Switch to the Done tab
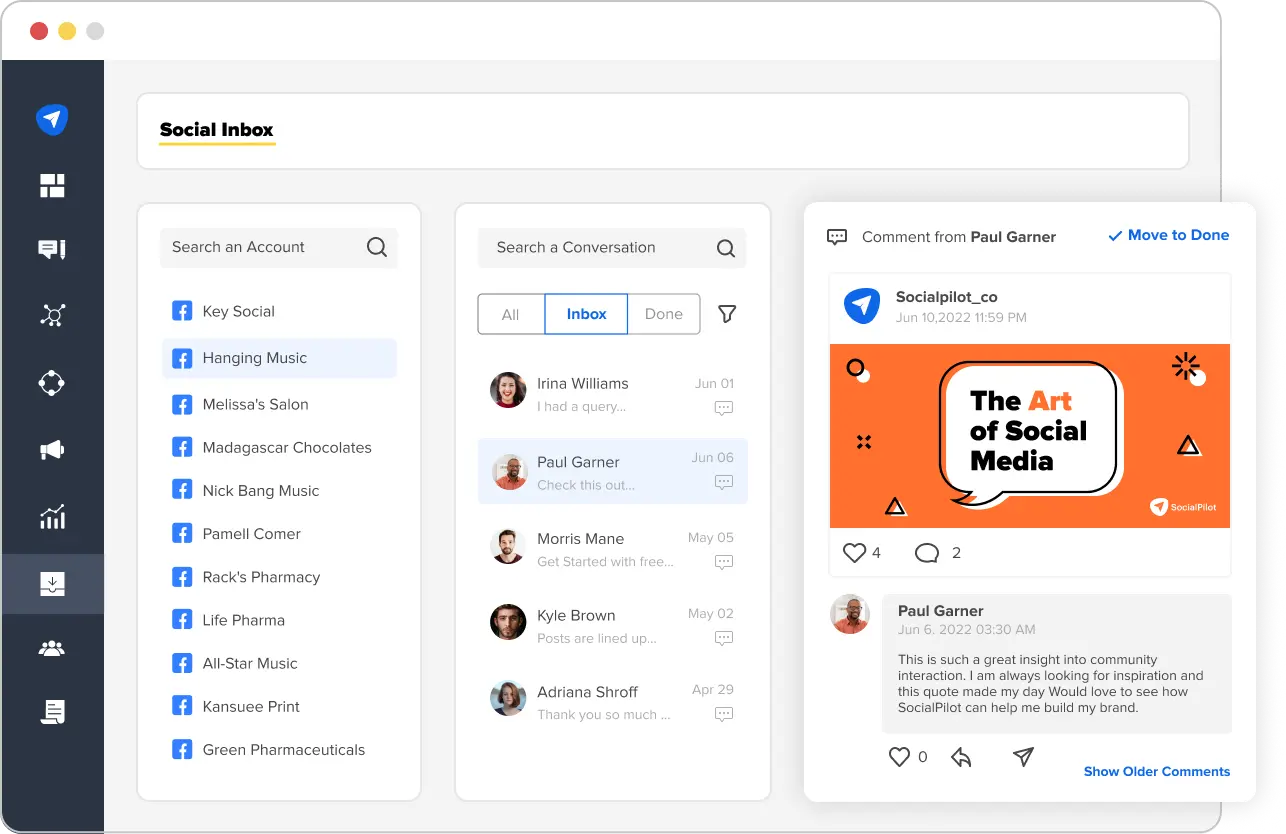This screenshot has height=834, width=1286. (x=664, y=314)
